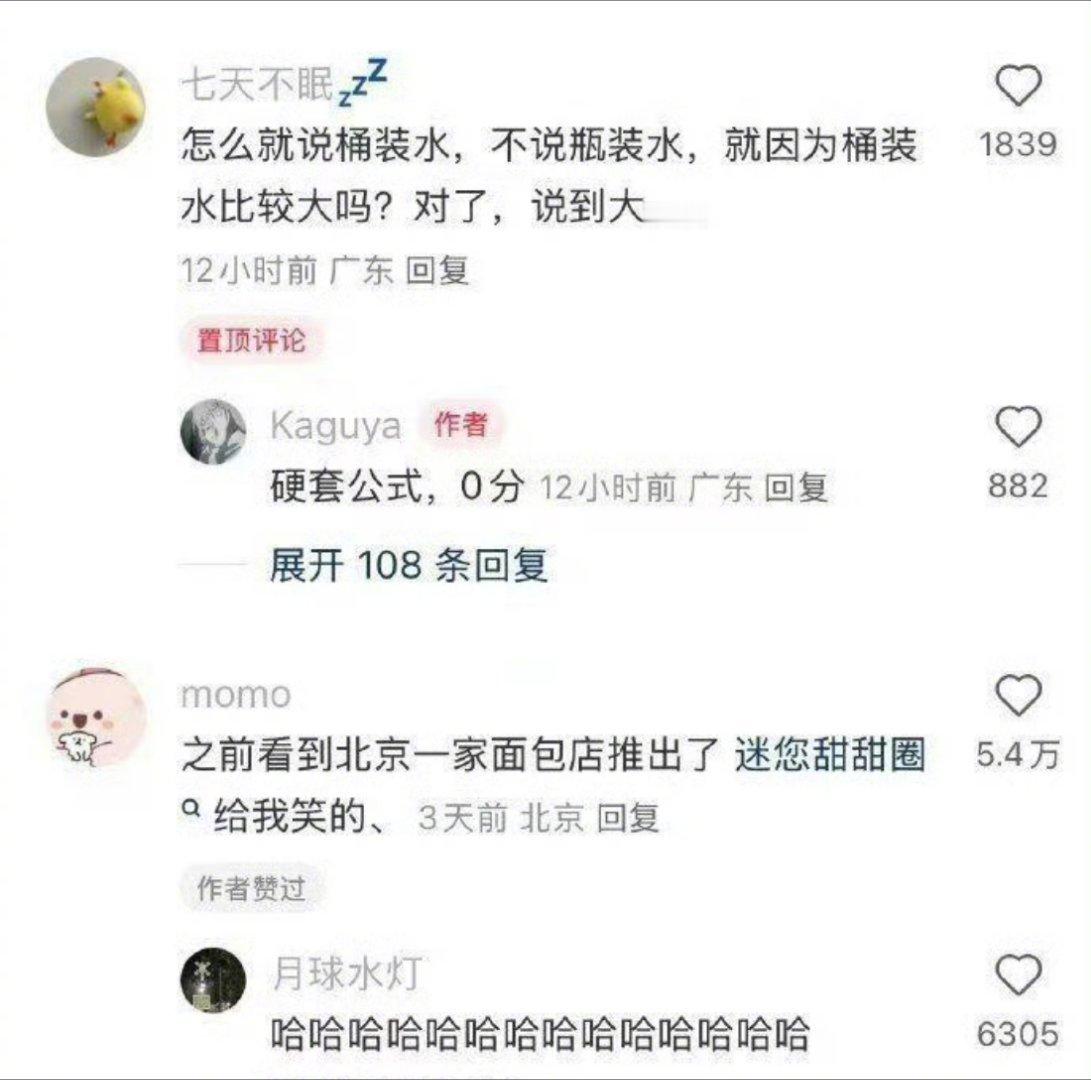The image size is (1091, 1080).
Task: Reply to Kaguya's comment
Action: 796,488
